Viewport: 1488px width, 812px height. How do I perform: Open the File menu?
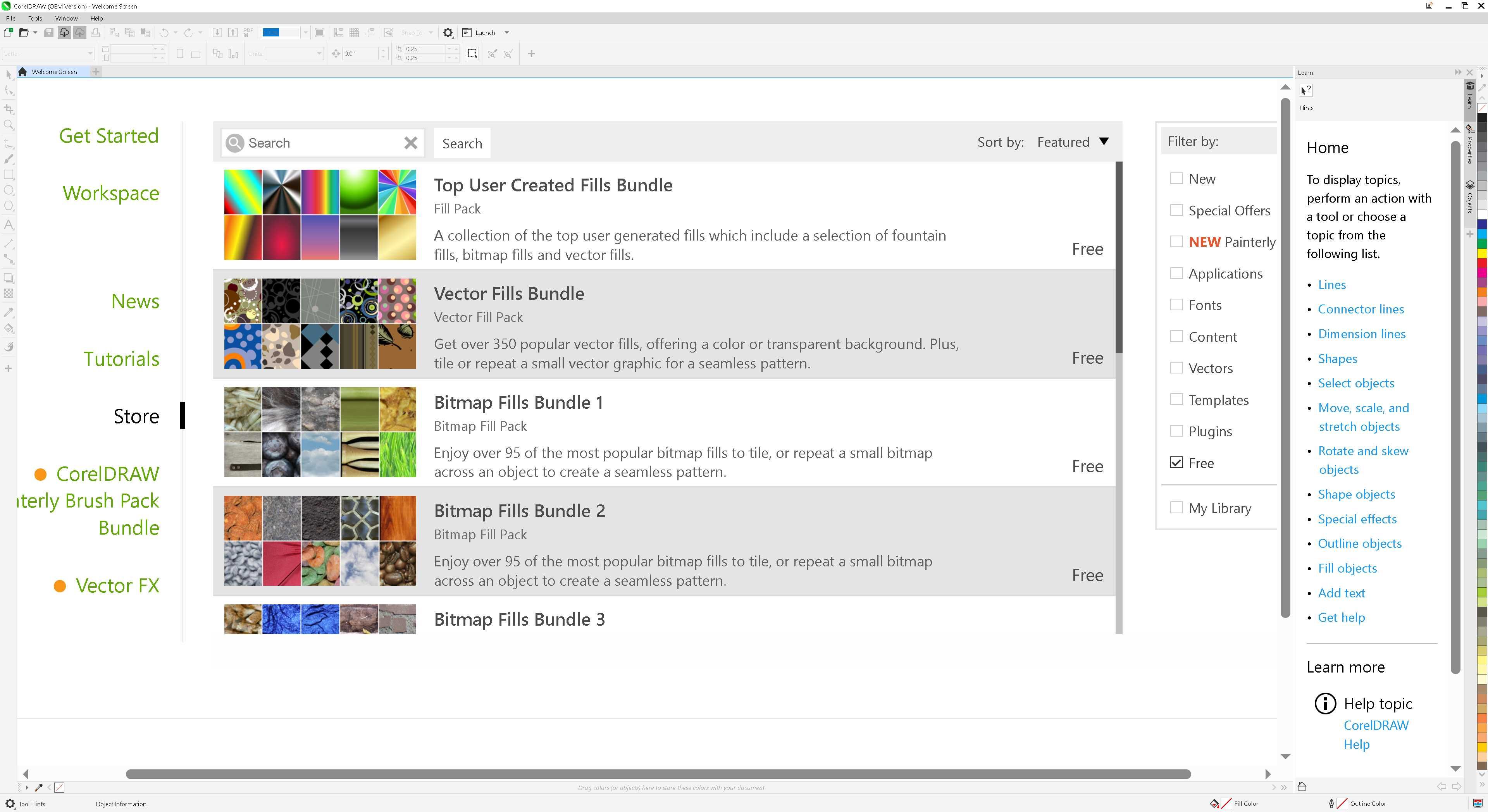tap(10, 19)
